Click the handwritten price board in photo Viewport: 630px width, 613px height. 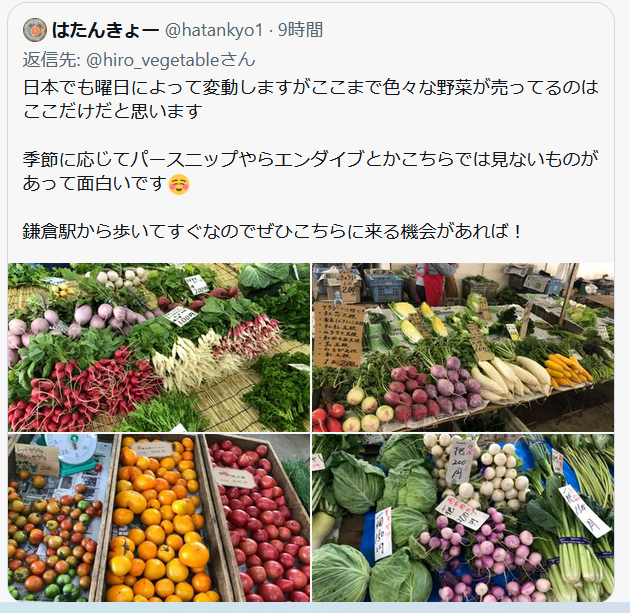(338, 335)
